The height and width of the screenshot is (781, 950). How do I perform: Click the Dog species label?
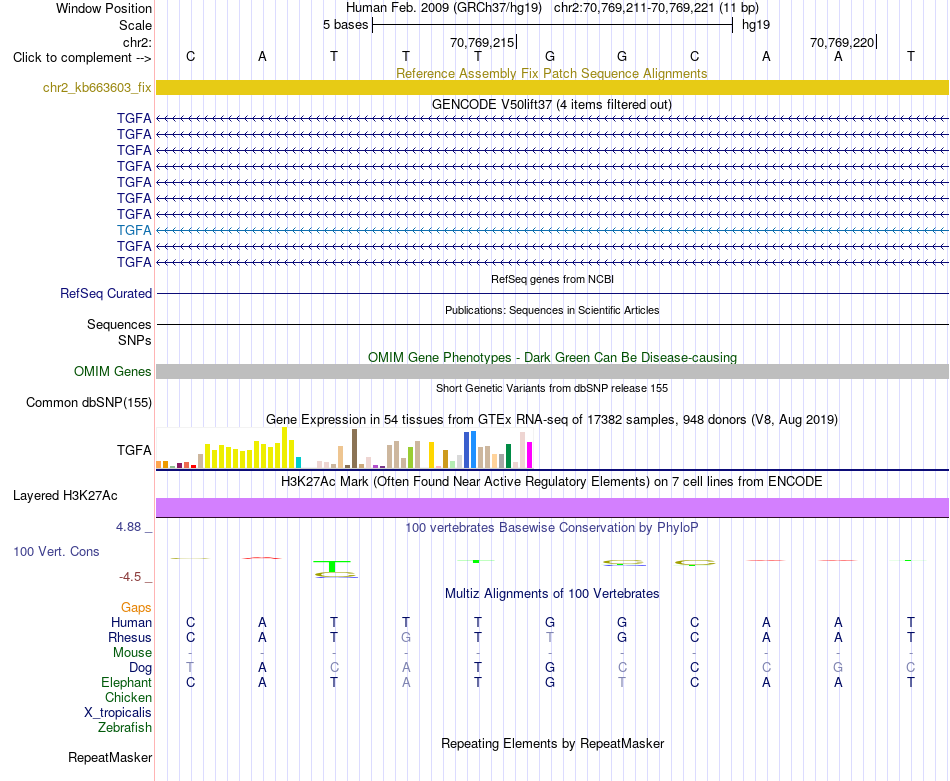click(x=140, y=668)
